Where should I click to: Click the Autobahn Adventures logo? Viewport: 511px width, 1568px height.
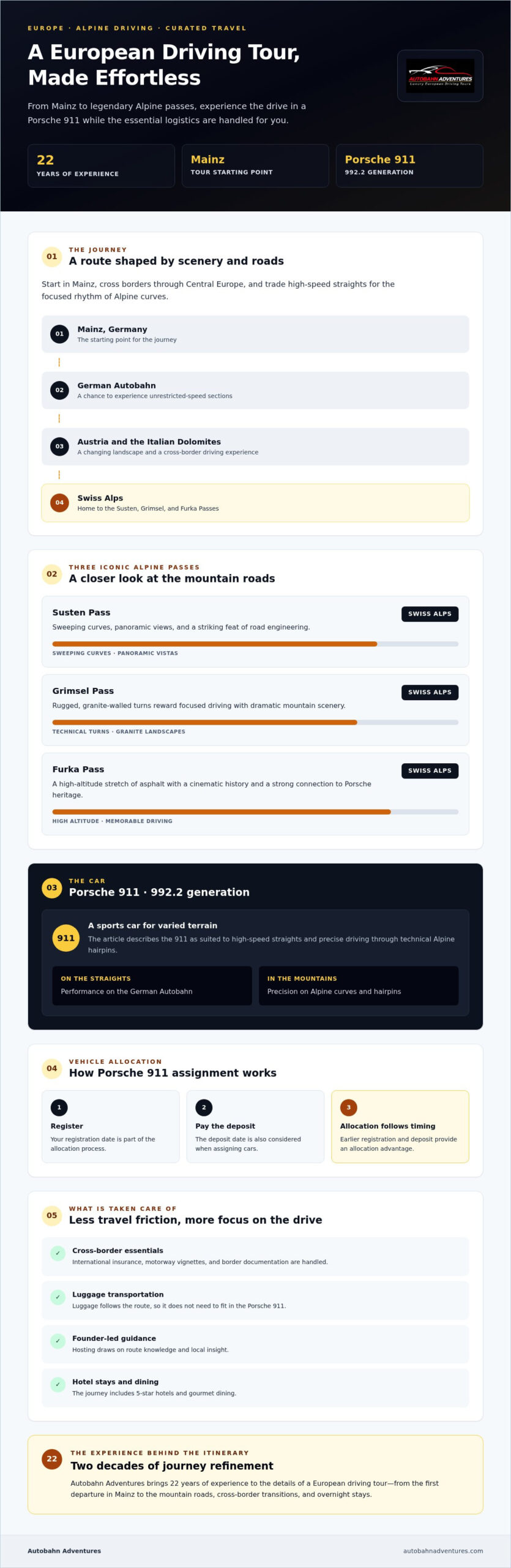(x=440, y=75)
